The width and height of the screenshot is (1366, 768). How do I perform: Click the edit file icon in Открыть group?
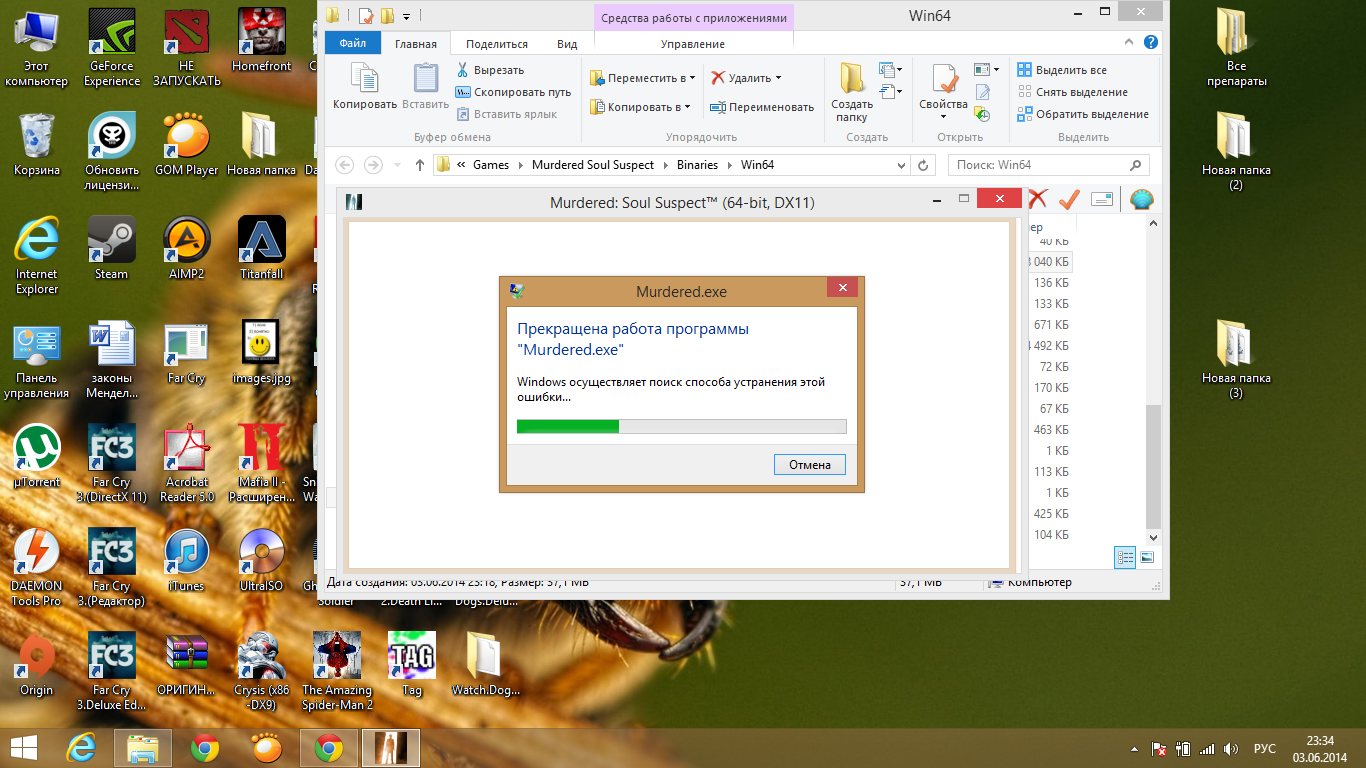tap(982, 92)
